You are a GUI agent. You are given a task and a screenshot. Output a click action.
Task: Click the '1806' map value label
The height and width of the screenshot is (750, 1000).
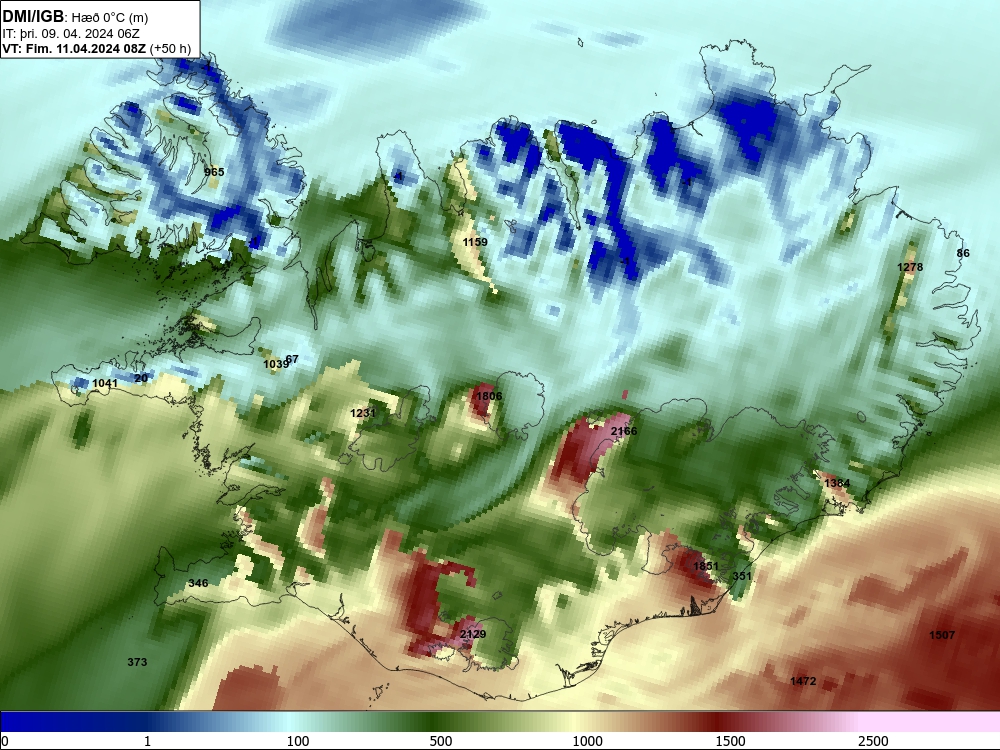coord(489,396)
